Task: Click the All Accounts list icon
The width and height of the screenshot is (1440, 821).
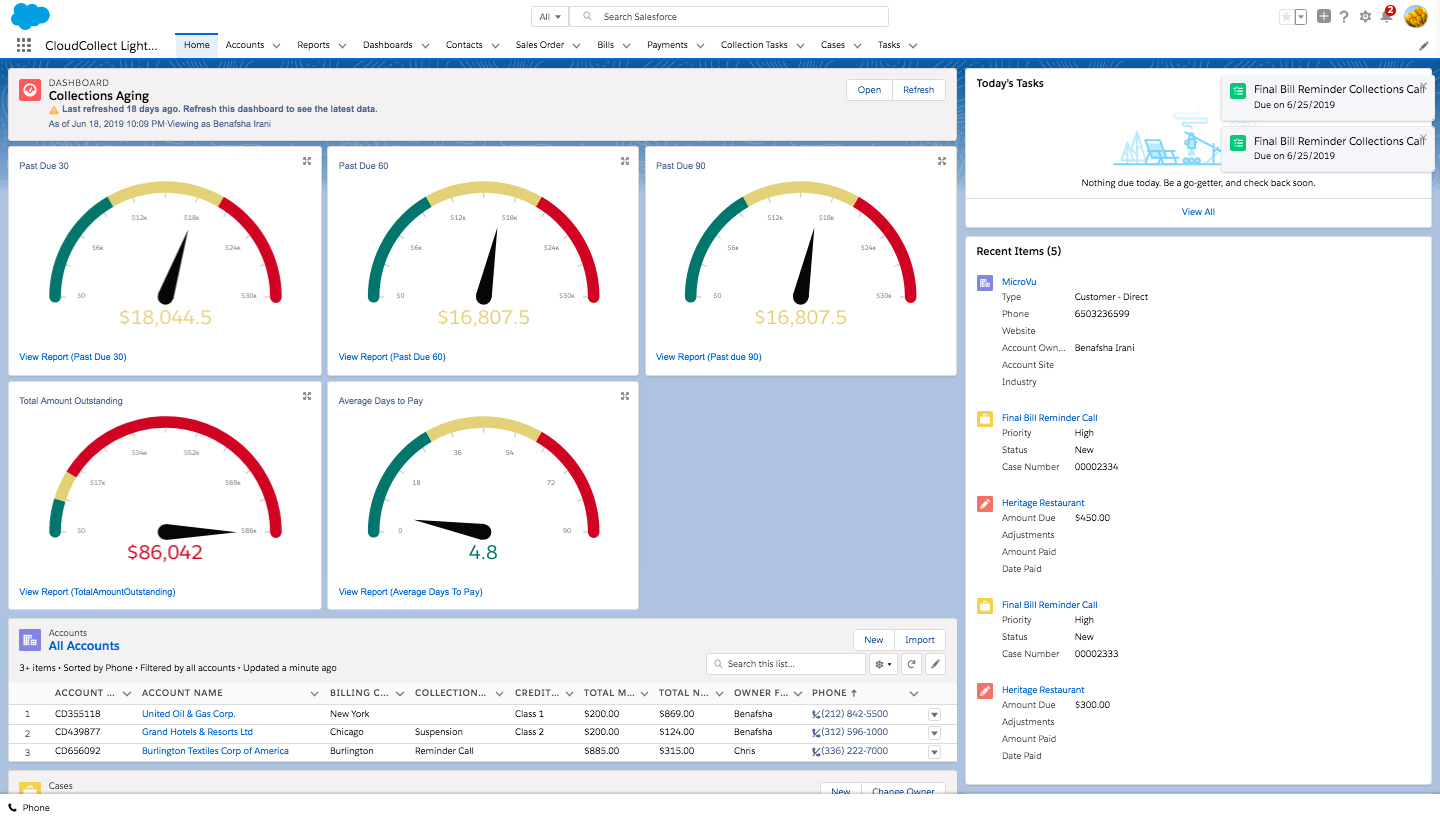Action: coord(30,640)
